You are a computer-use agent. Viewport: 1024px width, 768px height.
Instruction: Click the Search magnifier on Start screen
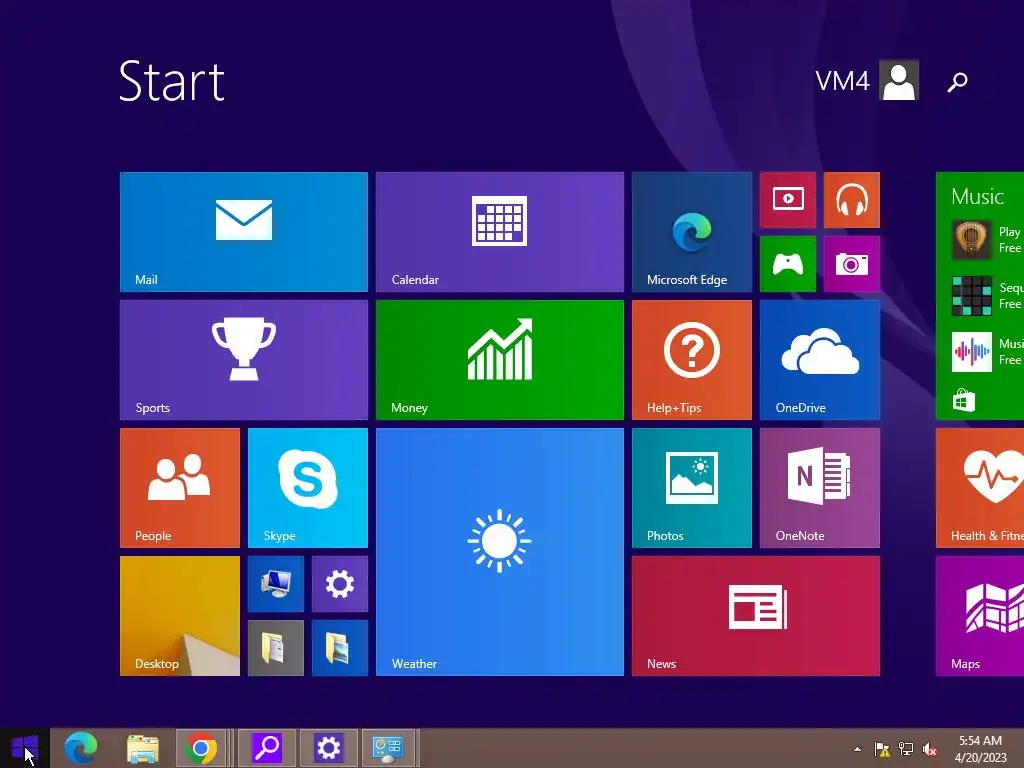[x=957, y=82]
